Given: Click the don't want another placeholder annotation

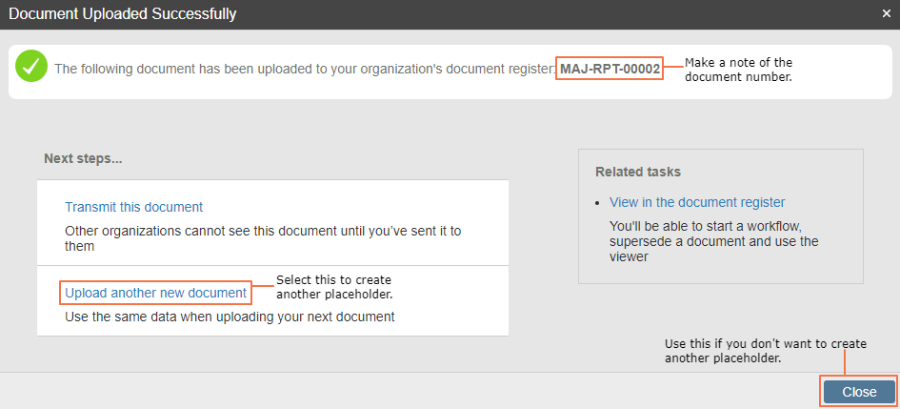Looking at the screenshot, I should (x=766, y=350).
